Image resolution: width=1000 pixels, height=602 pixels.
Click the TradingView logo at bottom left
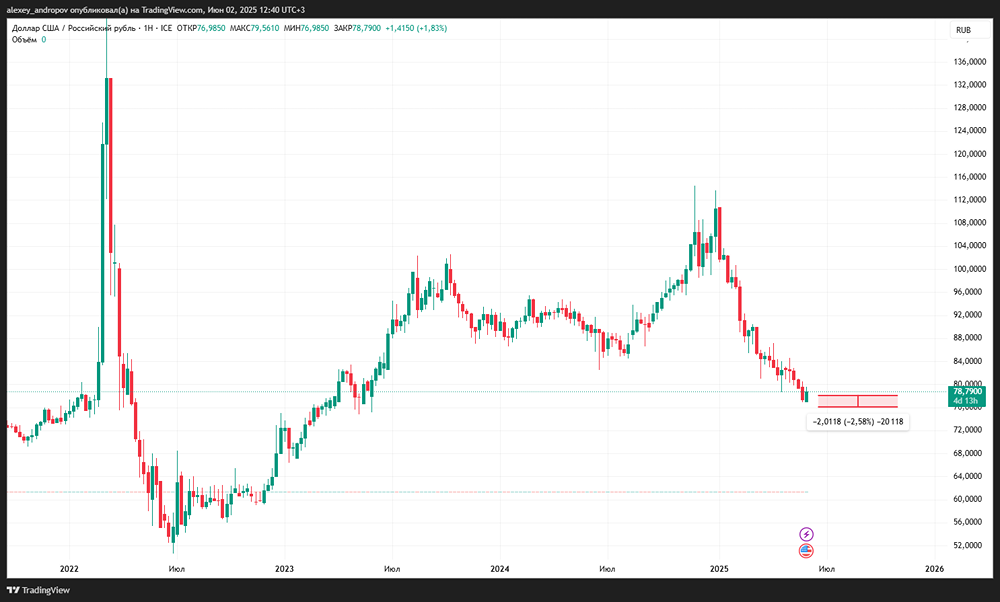(x=38, y=590)
